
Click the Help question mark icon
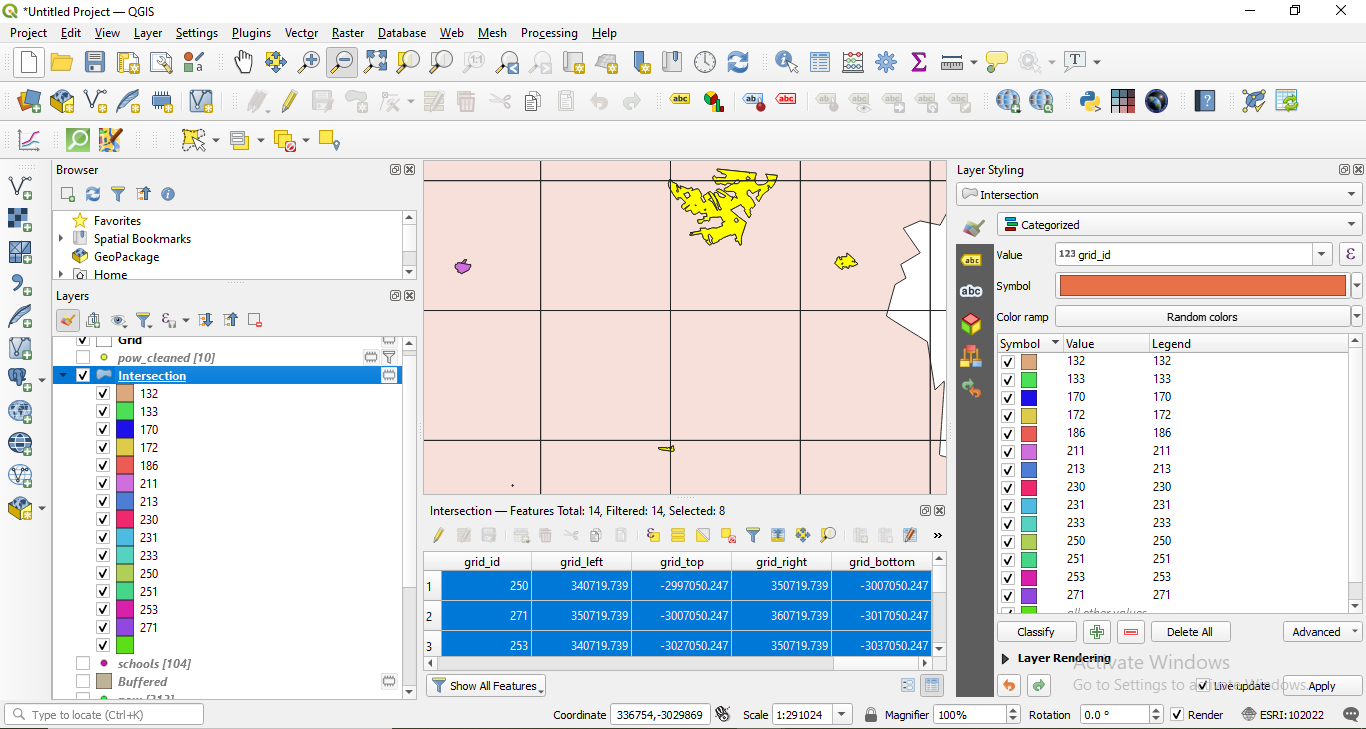1206,101
